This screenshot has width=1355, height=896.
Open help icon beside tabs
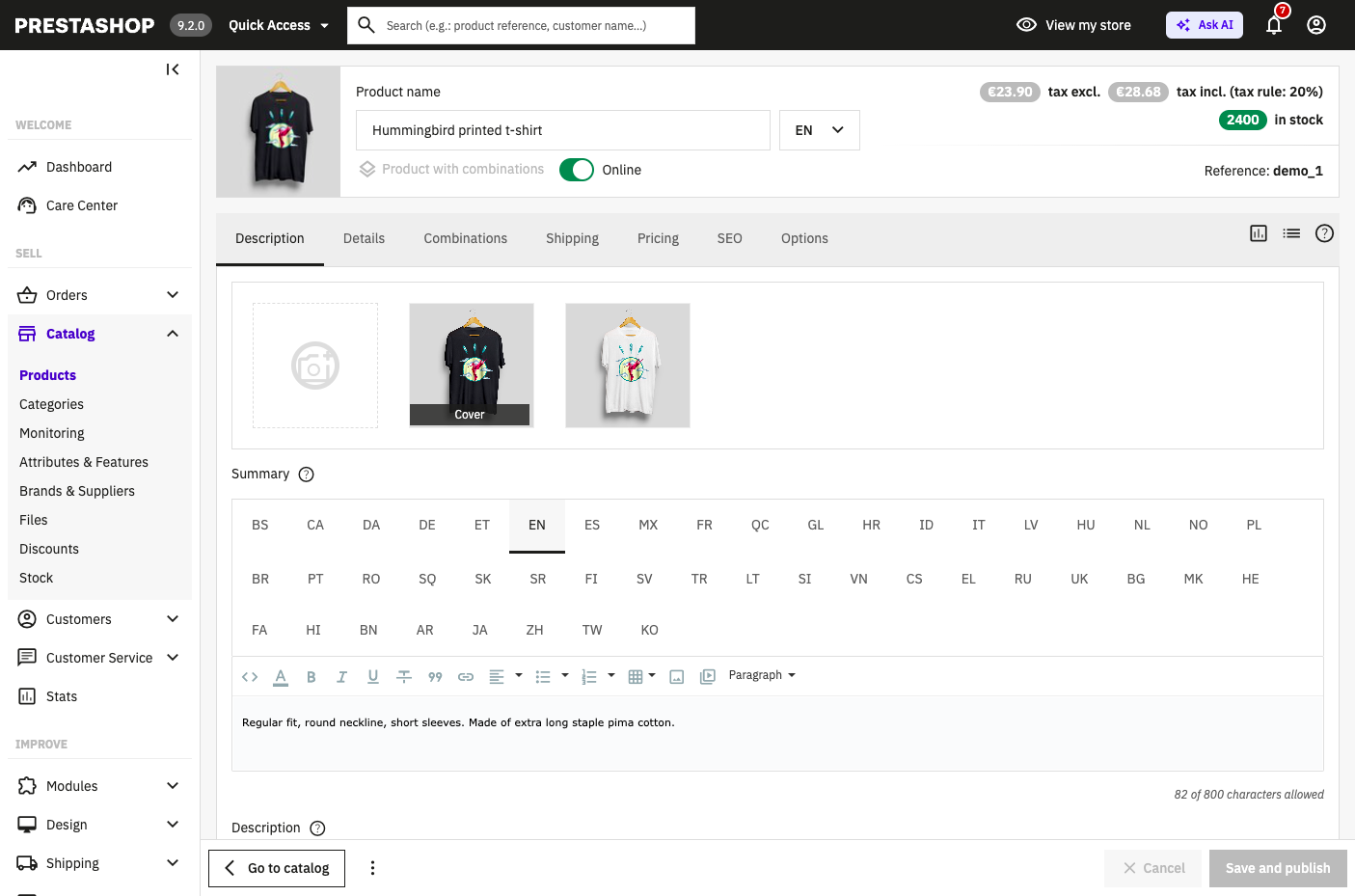click(x=1325, y=233)
